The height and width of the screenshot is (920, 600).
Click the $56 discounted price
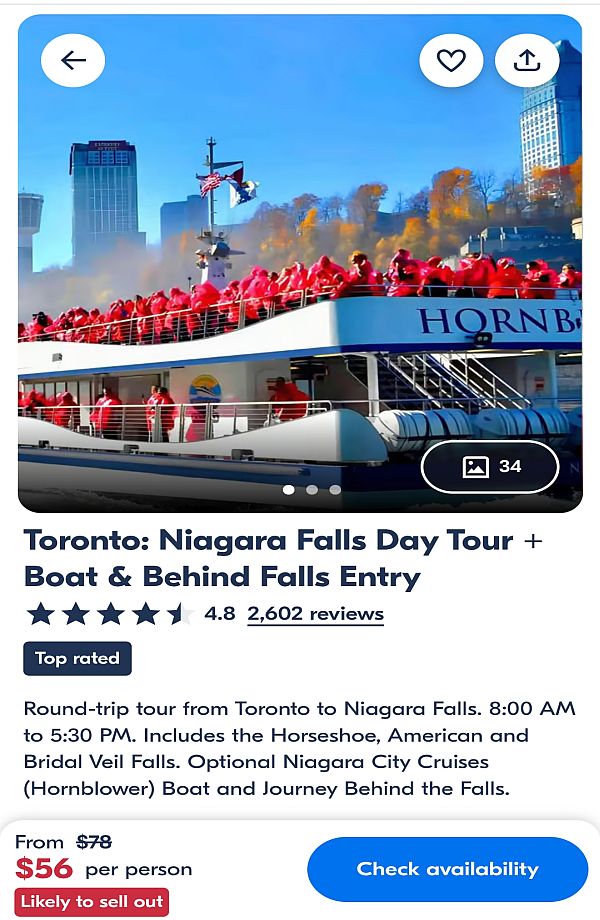(44, 868)
